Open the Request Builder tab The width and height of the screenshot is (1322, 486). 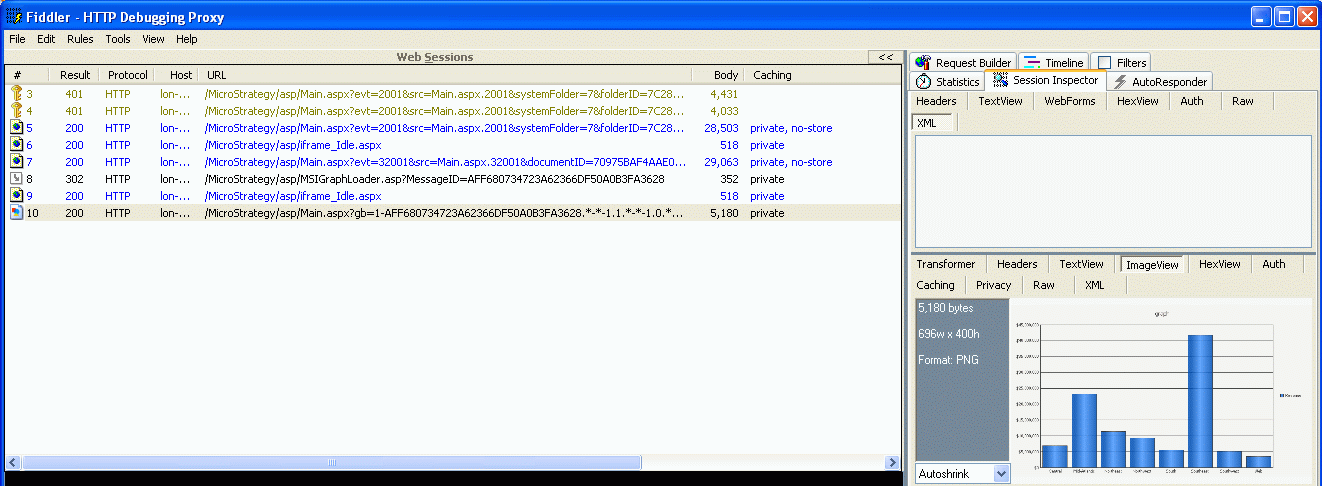[x=964, y=63]
